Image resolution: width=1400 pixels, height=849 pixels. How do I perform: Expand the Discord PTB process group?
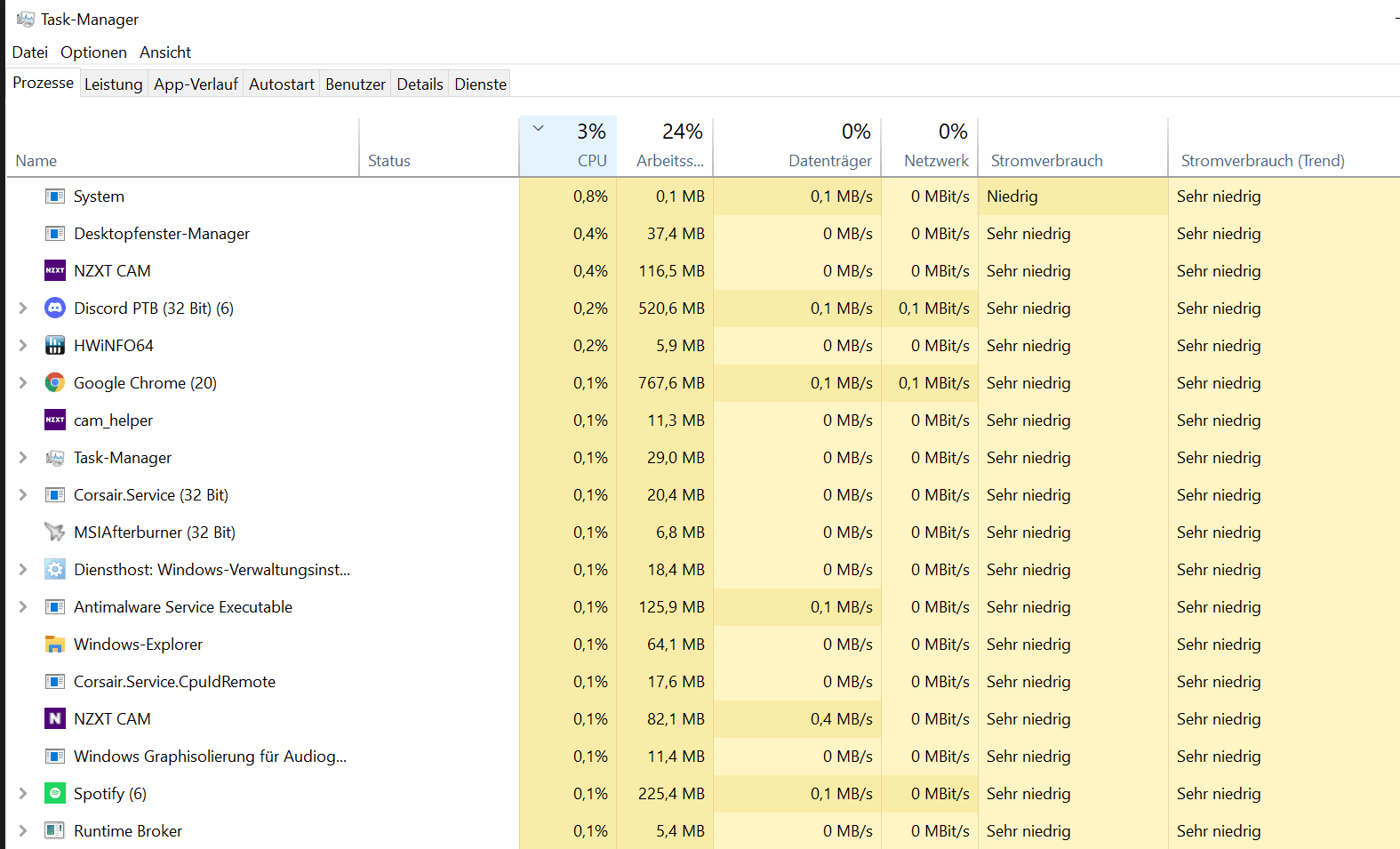[23, 308]
